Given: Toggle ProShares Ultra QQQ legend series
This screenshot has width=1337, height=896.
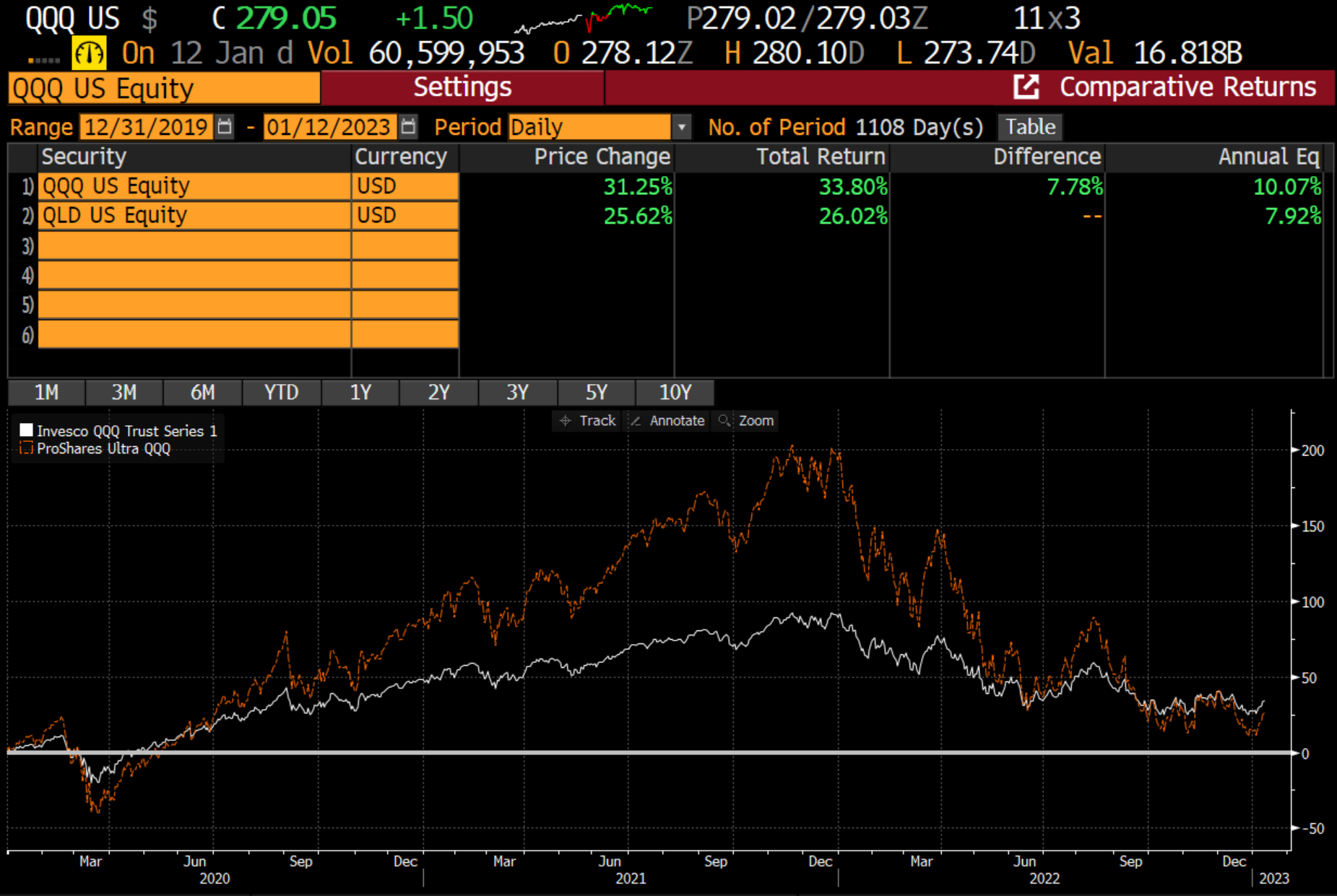Looking at the screenshot, I should coord(27,448).
